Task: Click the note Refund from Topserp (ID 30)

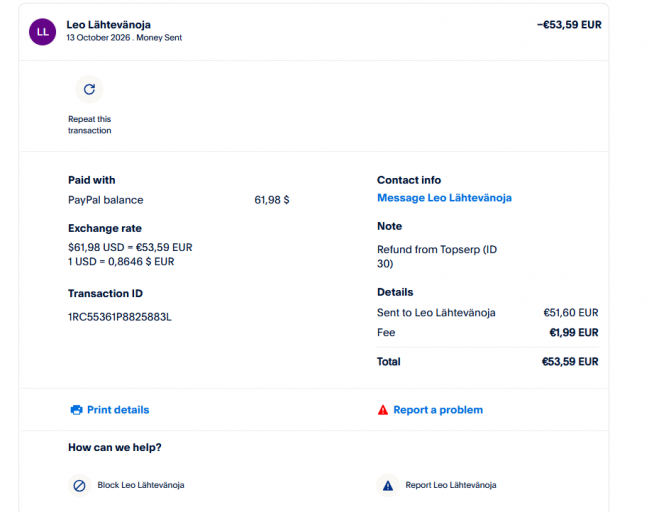Action: [437, 256]
